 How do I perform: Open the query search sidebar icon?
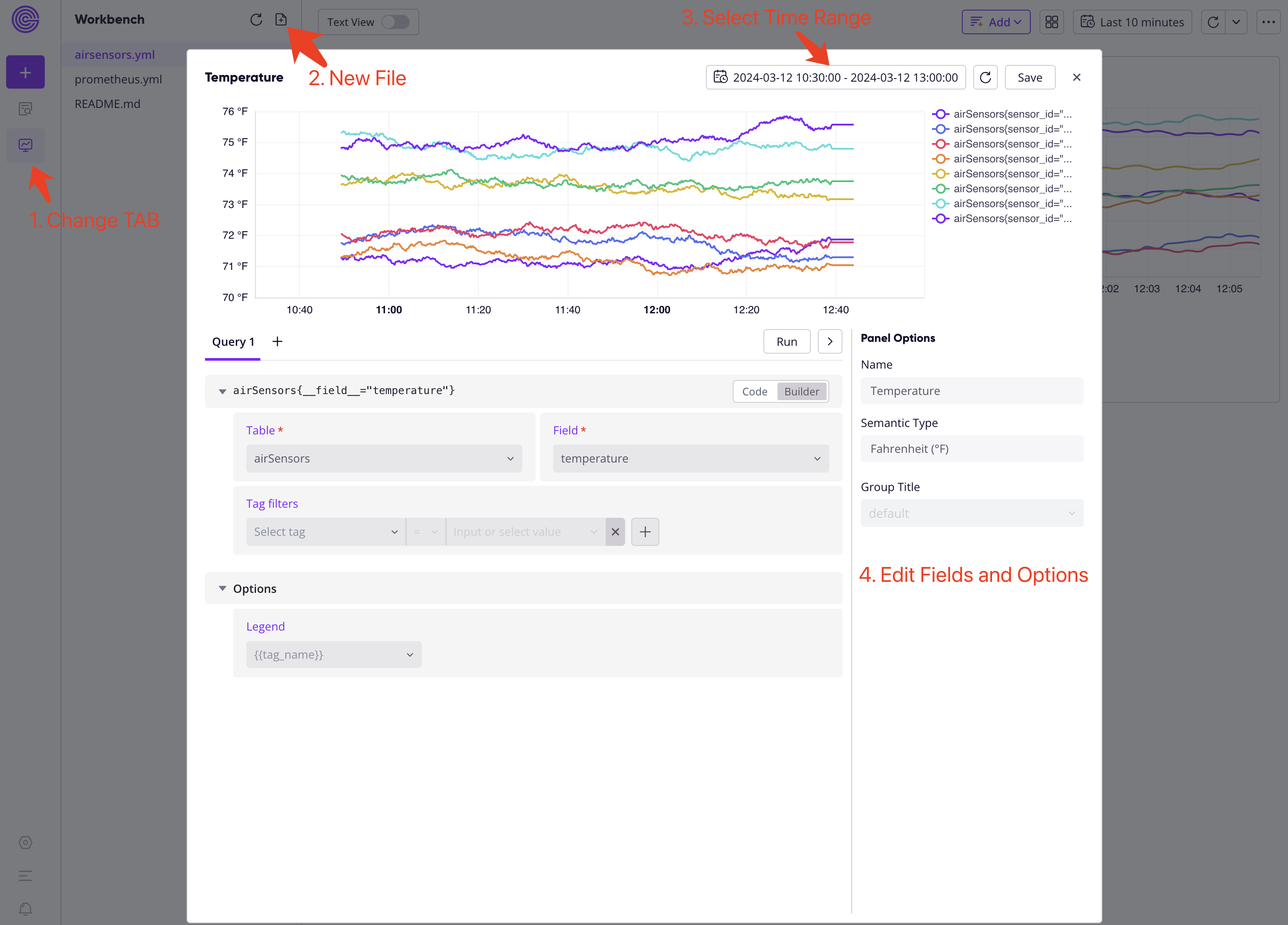pyautogui.click(x=25, y=109)
